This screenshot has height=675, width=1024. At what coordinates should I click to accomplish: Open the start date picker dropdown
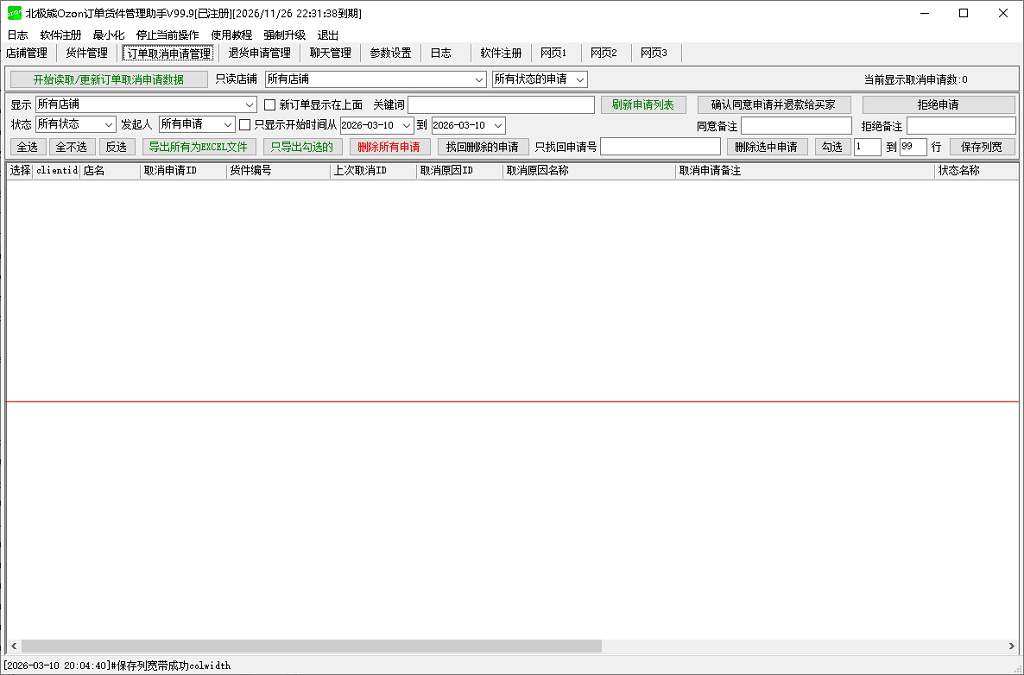[405, 125]
